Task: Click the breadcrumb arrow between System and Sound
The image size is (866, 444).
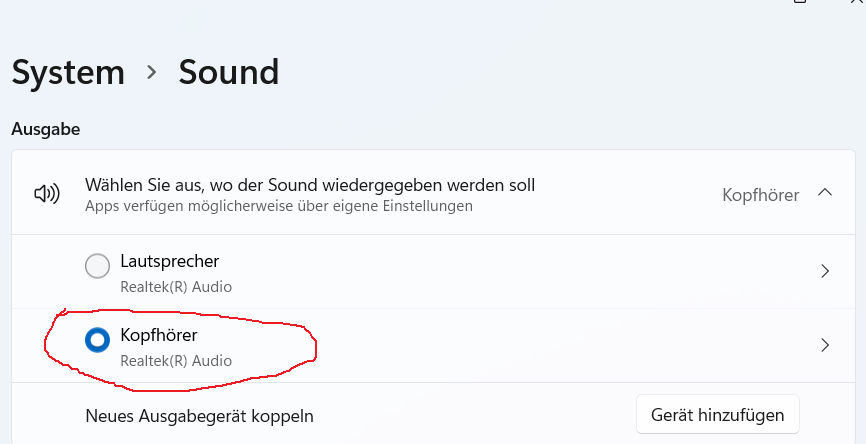Action: coord(152,73)
